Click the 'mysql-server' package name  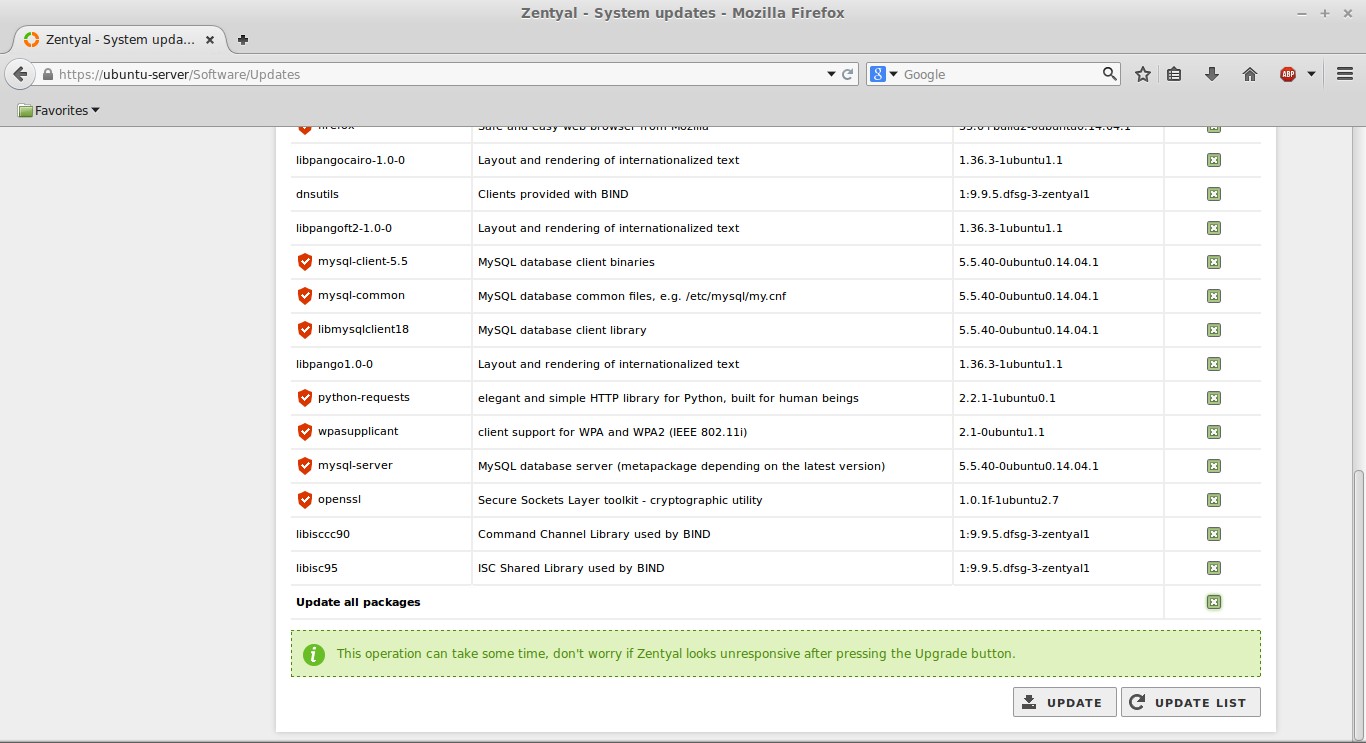[x=355, y=466]
